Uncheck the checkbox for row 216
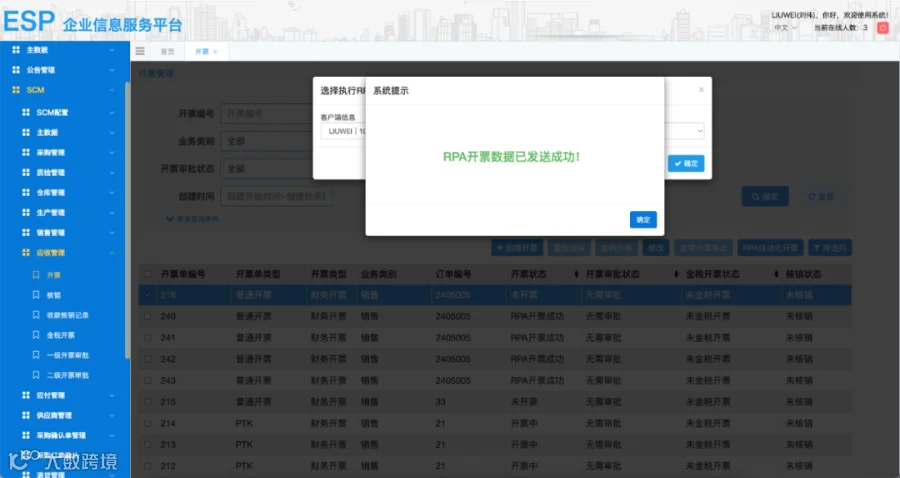 coord(148,295)
